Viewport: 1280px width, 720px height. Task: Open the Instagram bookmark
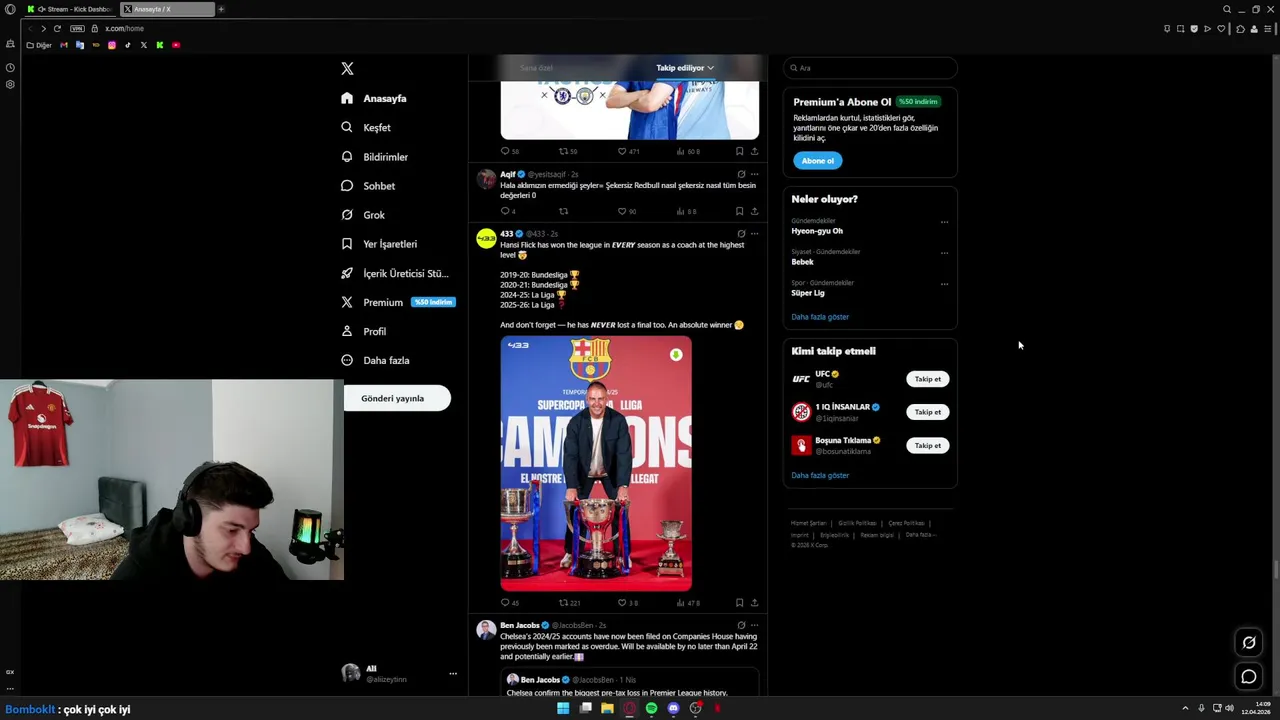tap(112, 45)
